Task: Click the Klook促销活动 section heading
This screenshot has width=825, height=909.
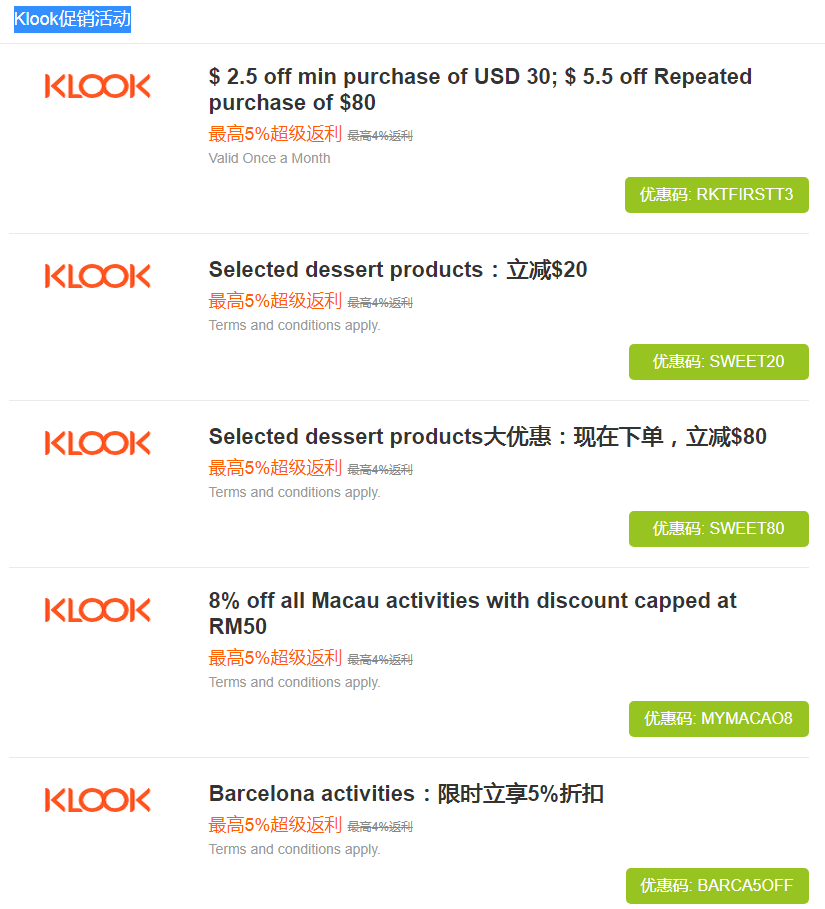Action: [72, 19]
